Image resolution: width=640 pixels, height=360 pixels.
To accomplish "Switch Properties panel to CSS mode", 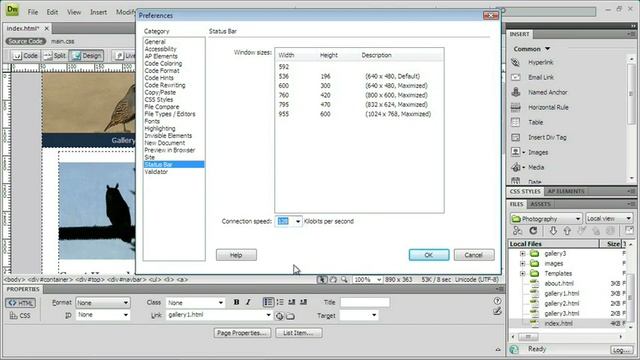I will (x=20, y=316).
